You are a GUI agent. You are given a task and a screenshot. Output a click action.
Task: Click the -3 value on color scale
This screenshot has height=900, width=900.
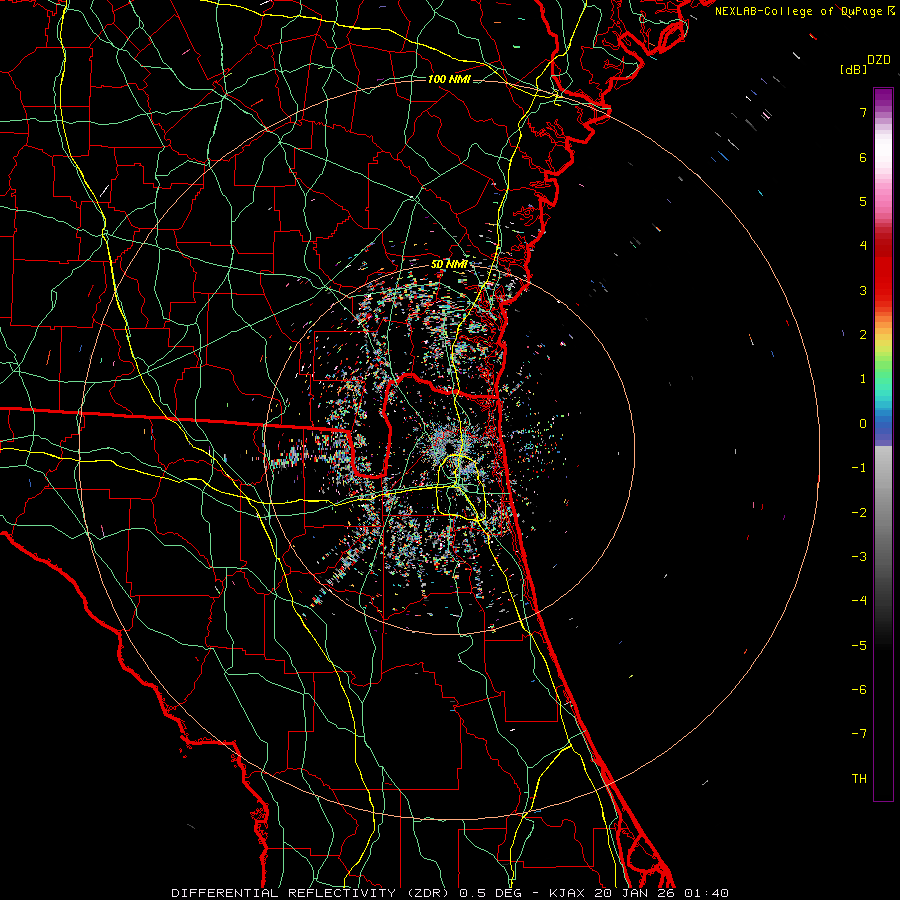tap(859, 557)
